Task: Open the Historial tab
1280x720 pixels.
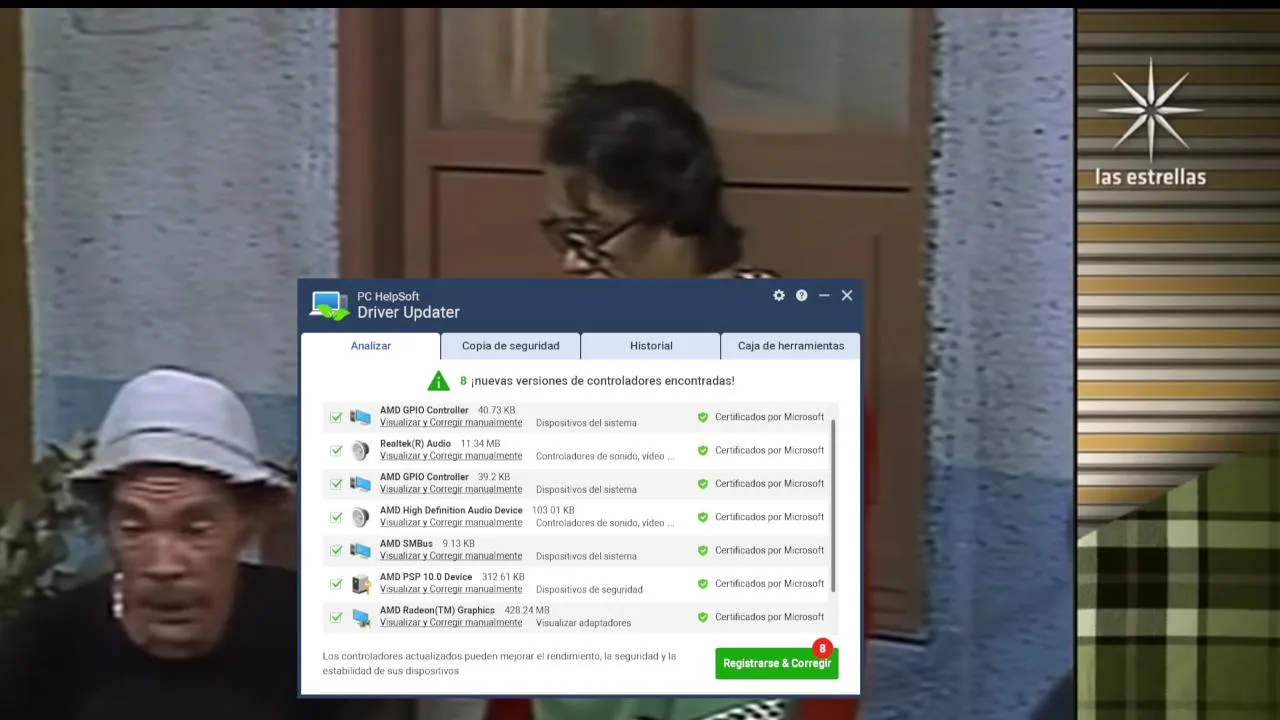Action: 651,346
